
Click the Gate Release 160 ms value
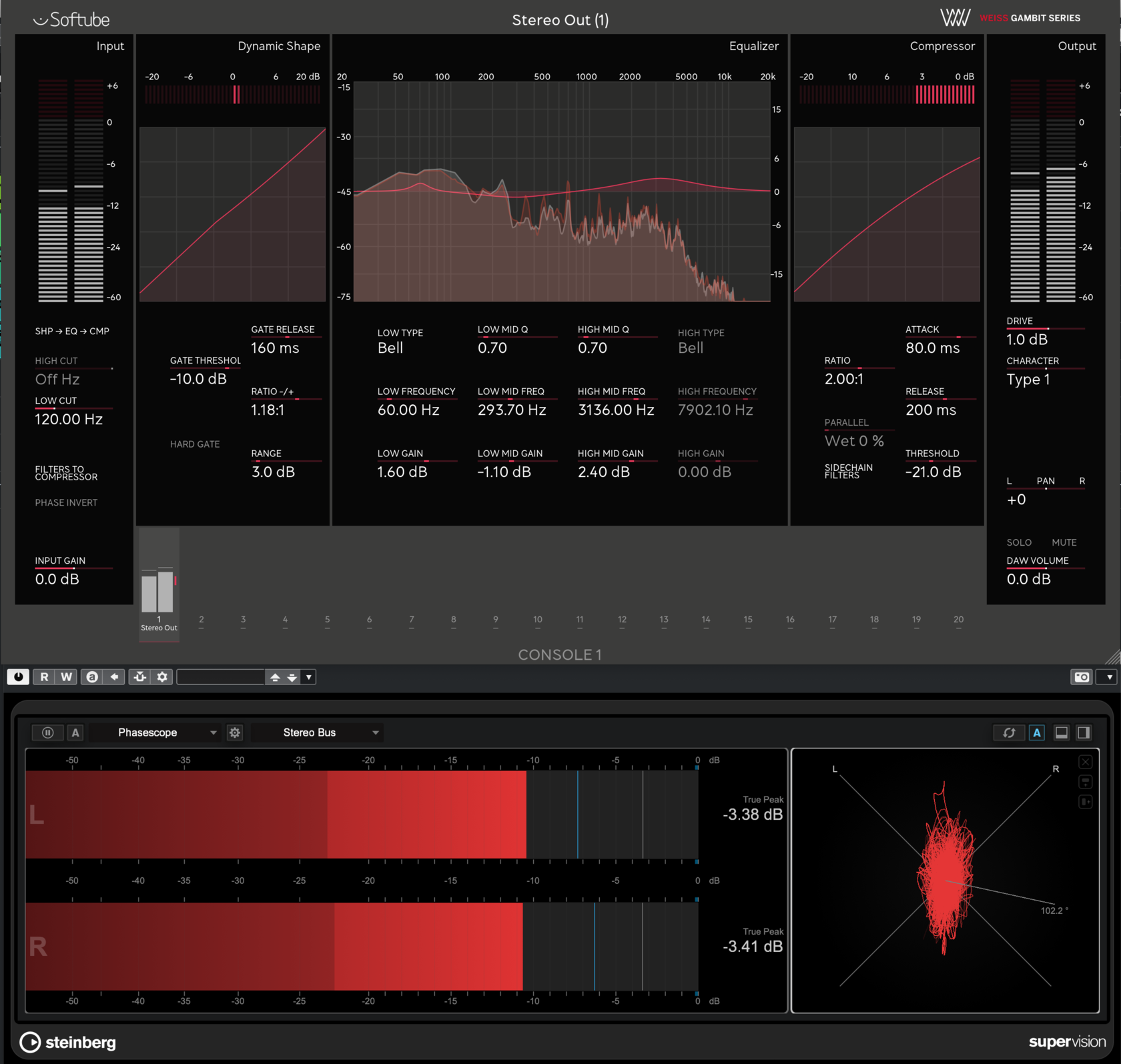275,348
